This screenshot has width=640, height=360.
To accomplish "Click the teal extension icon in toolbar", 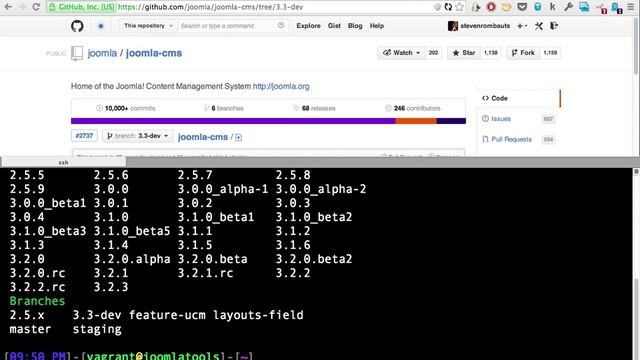I will [538, 7].
